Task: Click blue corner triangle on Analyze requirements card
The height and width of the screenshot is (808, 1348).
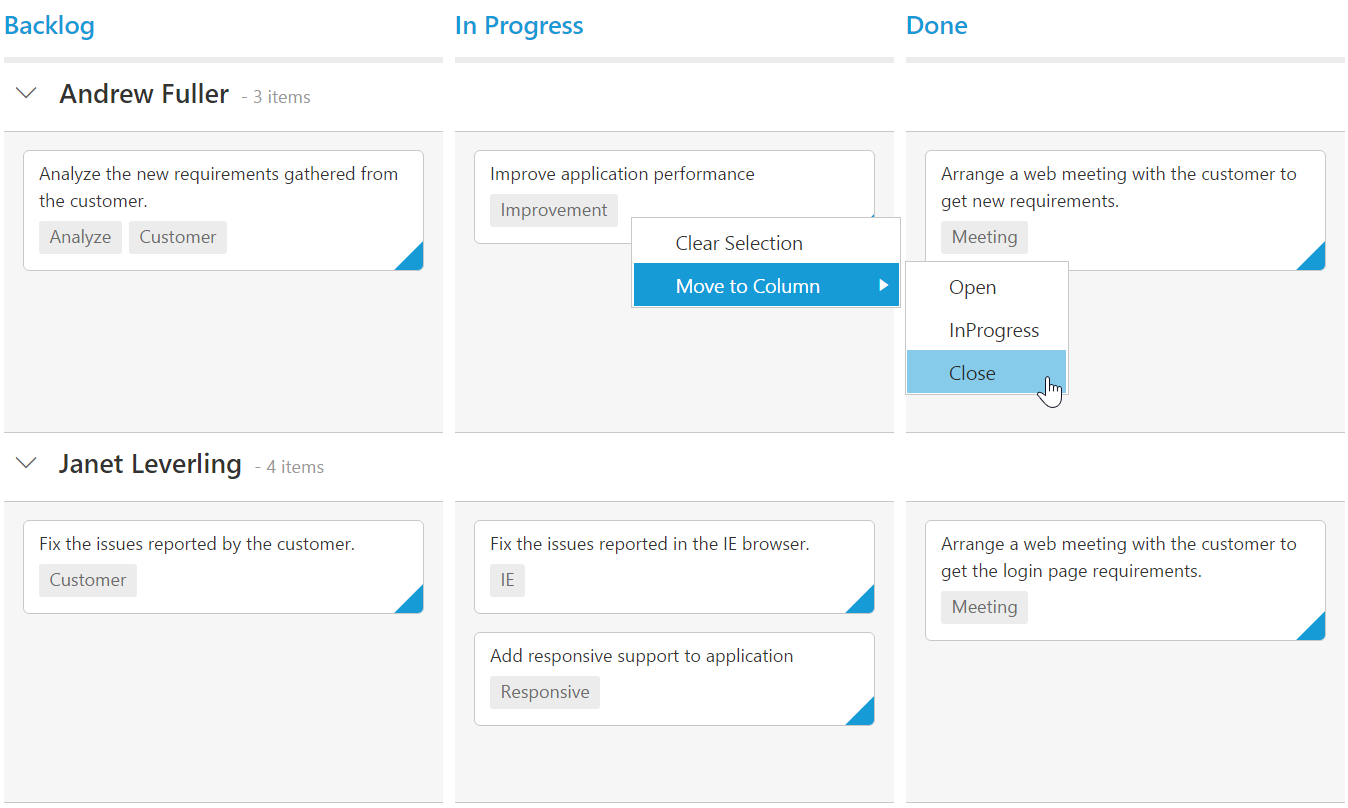Action: 413,260
